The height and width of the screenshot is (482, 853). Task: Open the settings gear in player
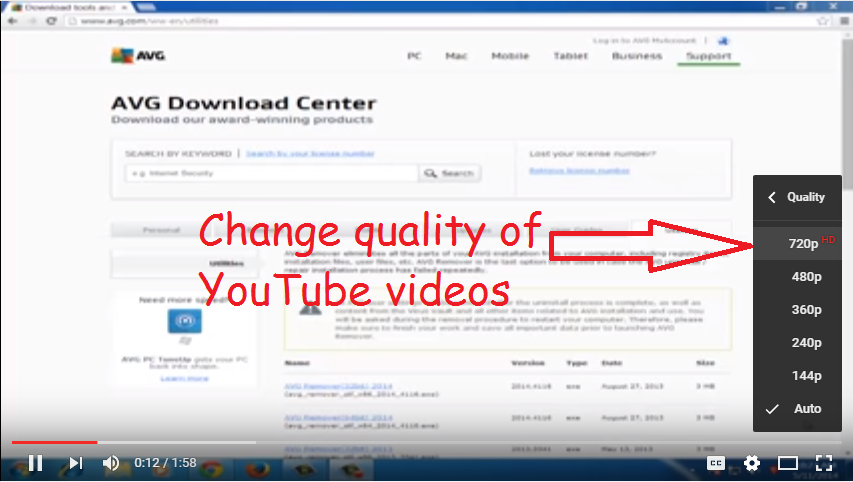tap(751, 463)
